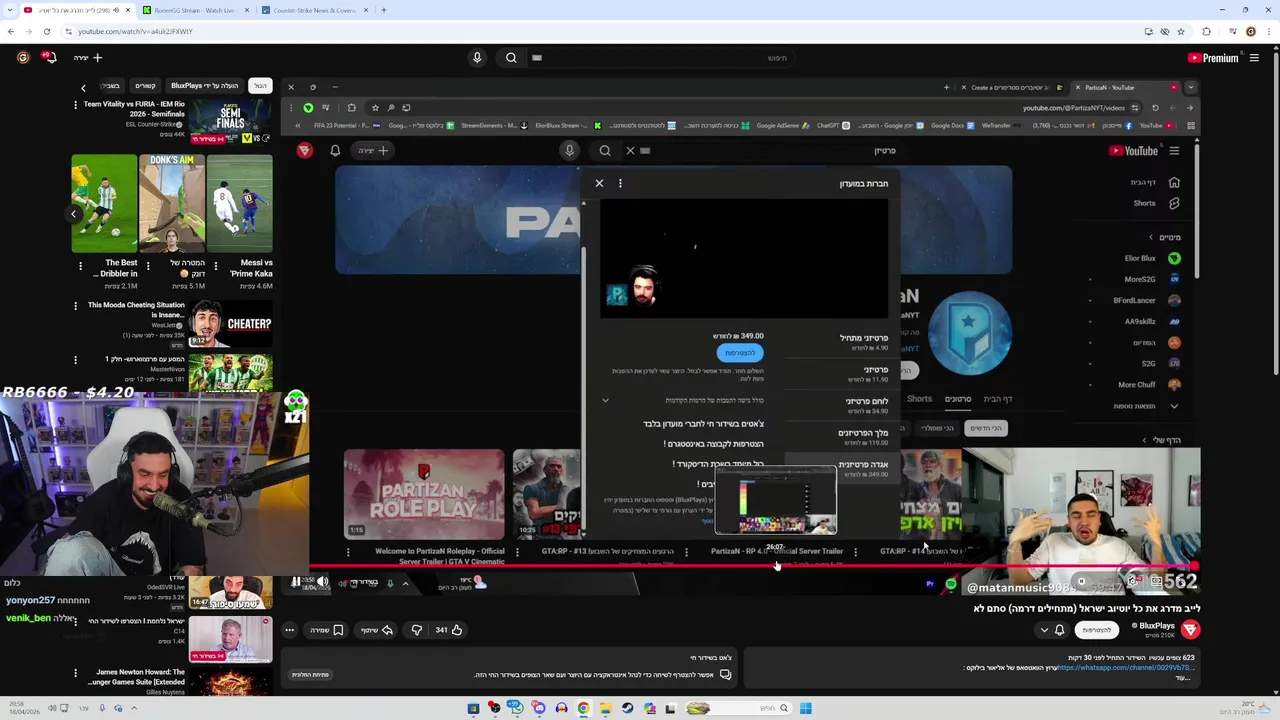Select the 'הכול' filter chip
Viewport: 1280px width, 720px height.
260,86
